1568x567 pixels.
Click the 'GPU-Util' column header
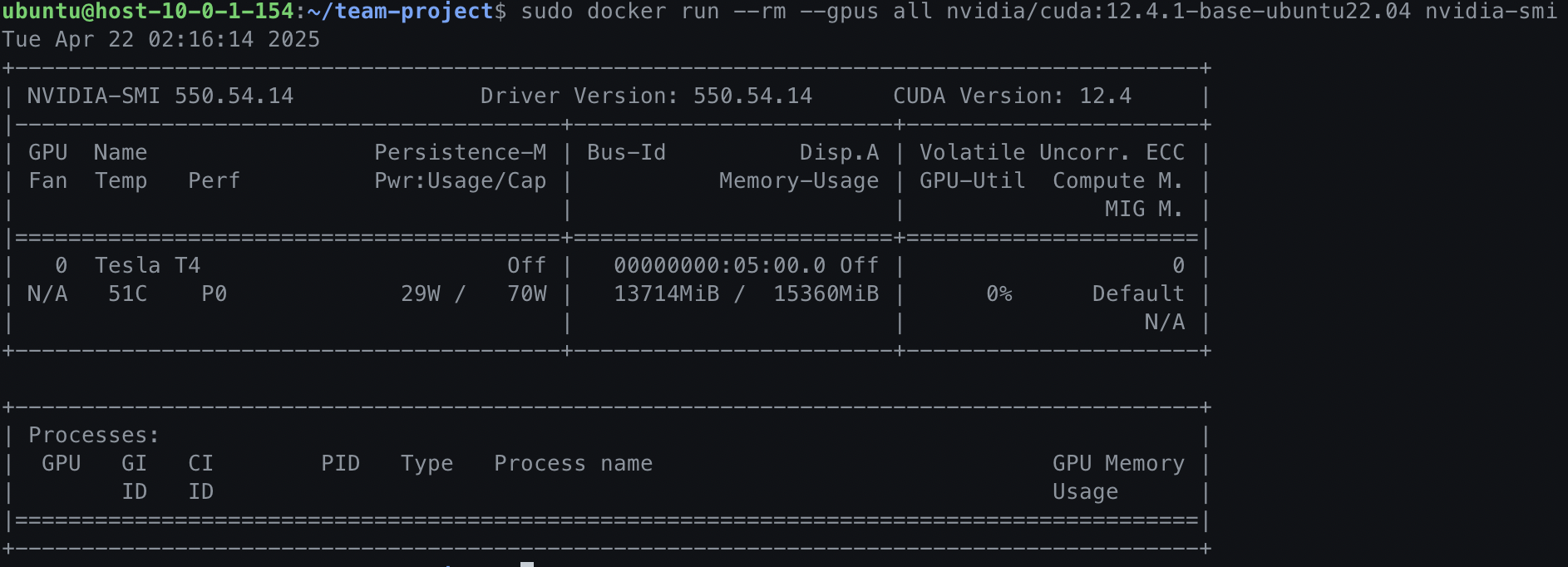pyautogui.click(x=973, y=181)
